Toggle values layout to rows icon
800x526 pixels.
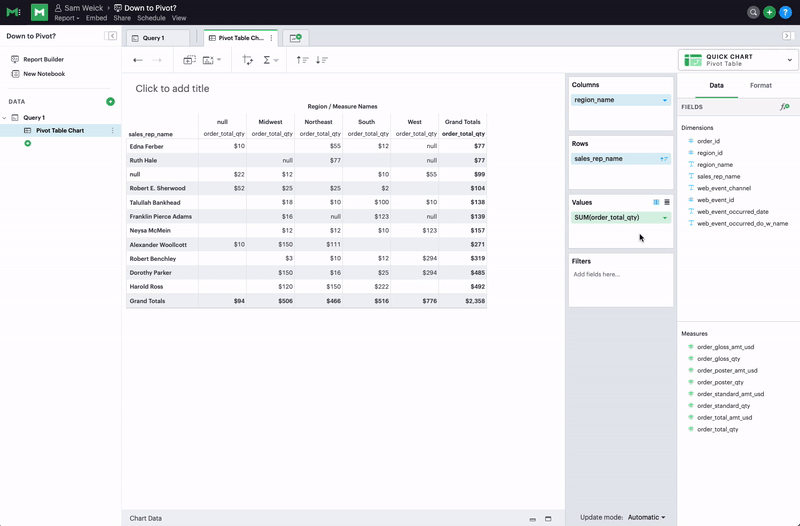click(x=667, y=202)
